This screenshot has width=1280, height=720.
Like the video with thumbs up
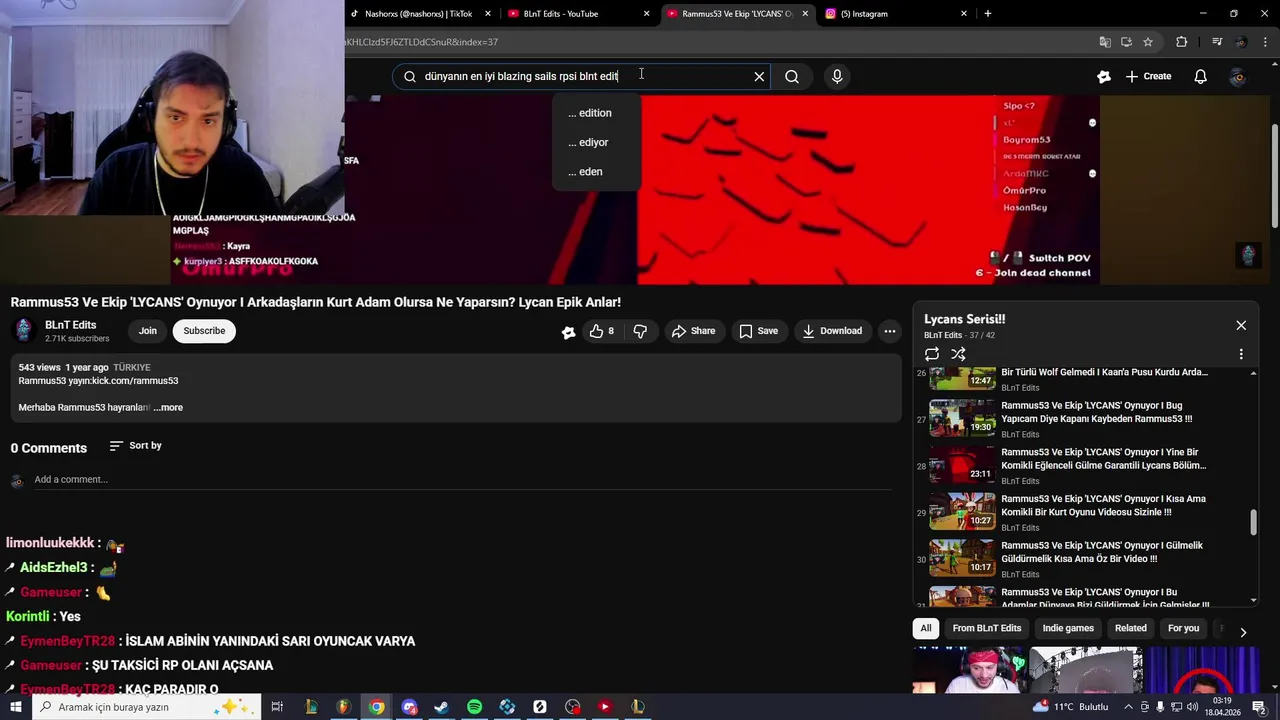coord(602,331)
